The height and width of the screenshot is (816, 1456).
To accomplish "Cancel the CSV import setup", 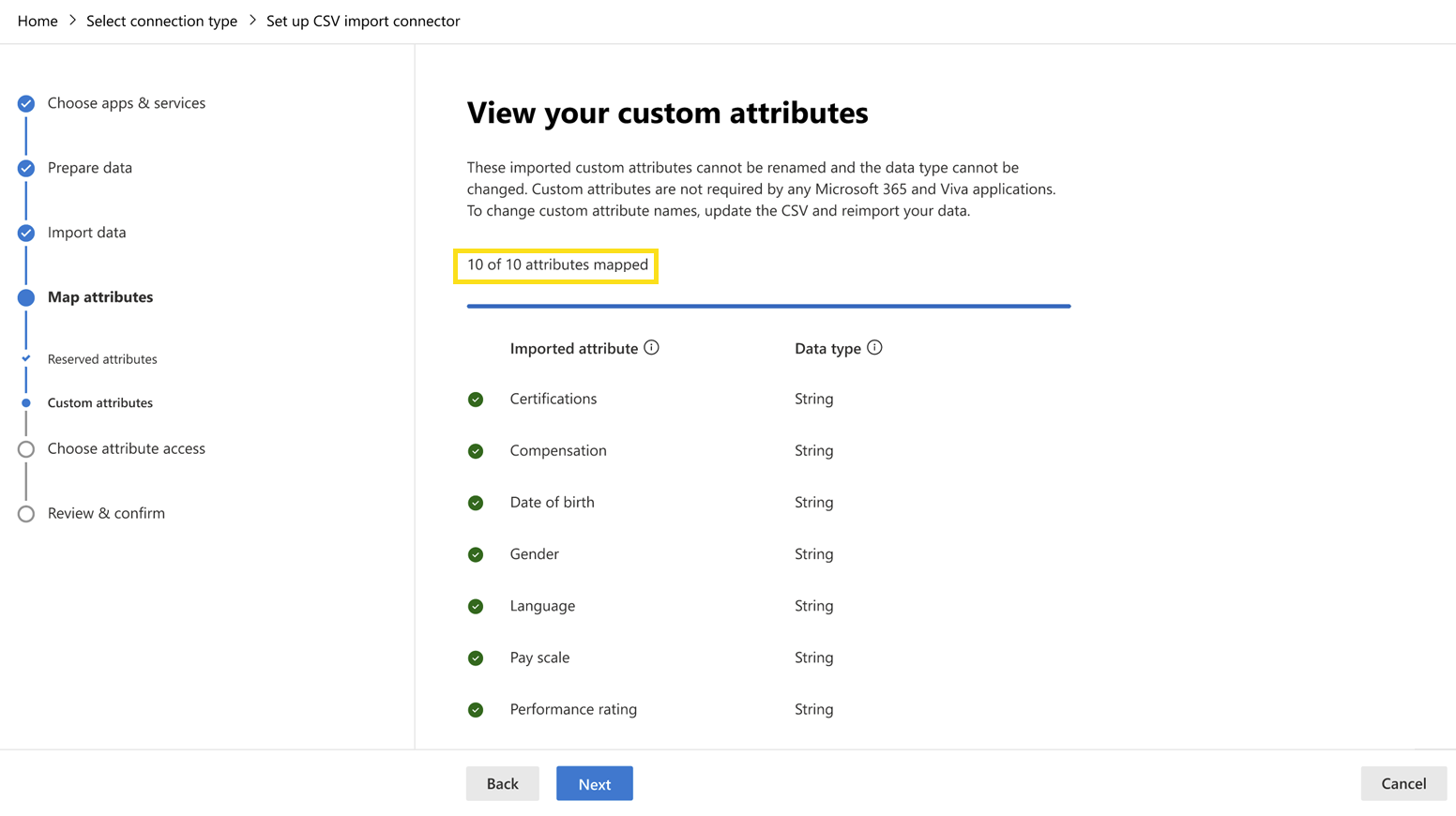I will pos(1403,783).
